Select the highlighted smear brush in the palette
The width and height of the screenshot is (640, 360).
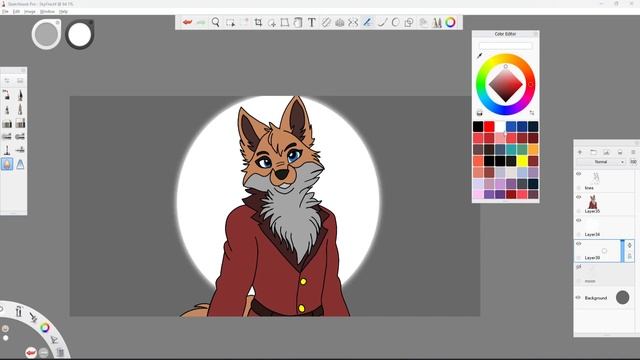(7, 164)
